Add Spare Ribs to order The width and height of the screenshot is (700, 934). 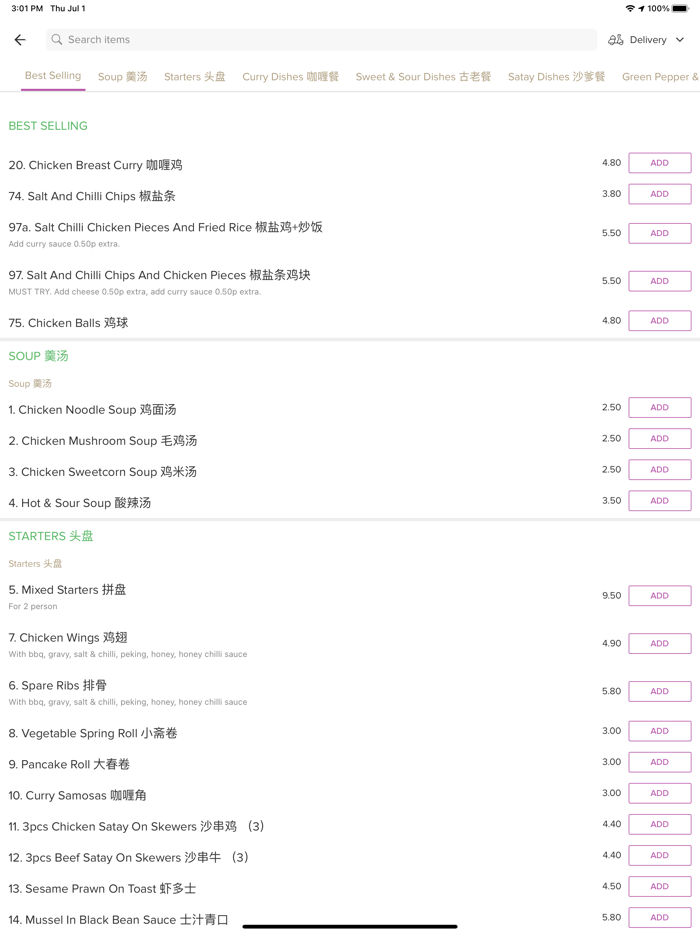point(659,692)
